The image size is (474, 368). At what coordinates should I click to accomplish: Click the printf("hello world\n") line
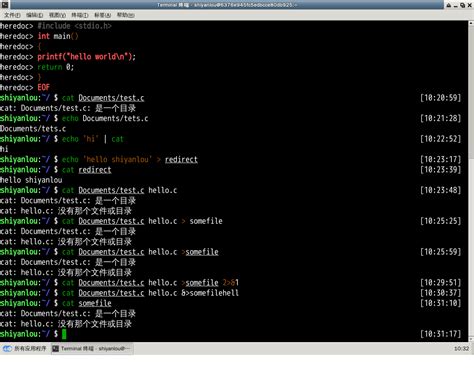coord(87,57)
